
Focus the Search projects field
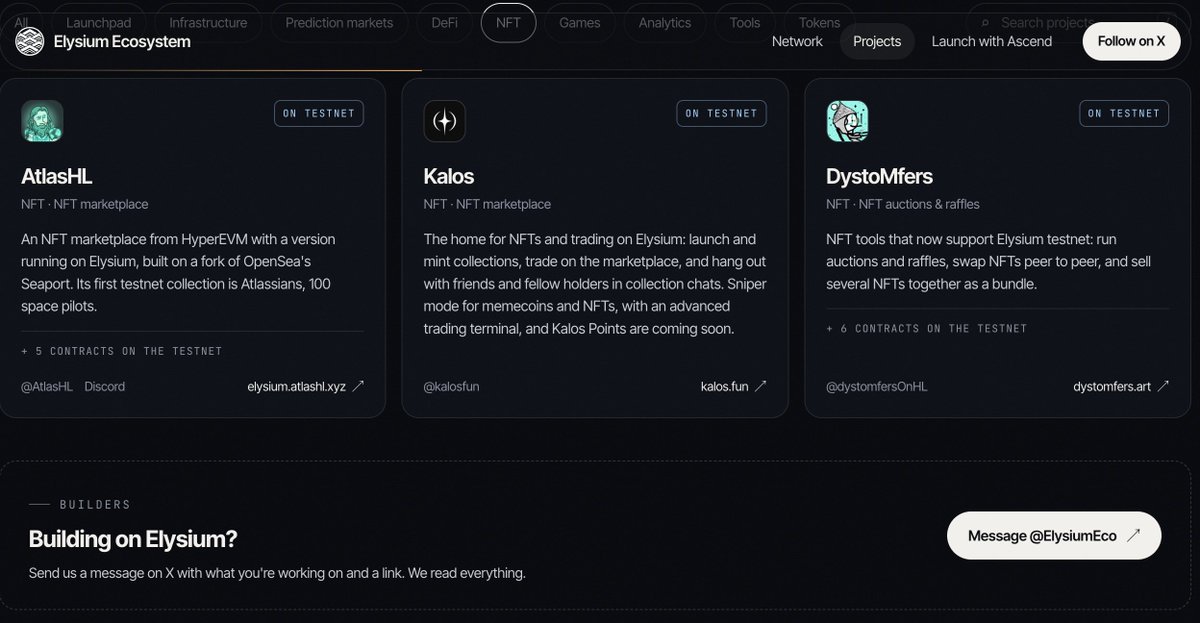(x=1080, y=22)
